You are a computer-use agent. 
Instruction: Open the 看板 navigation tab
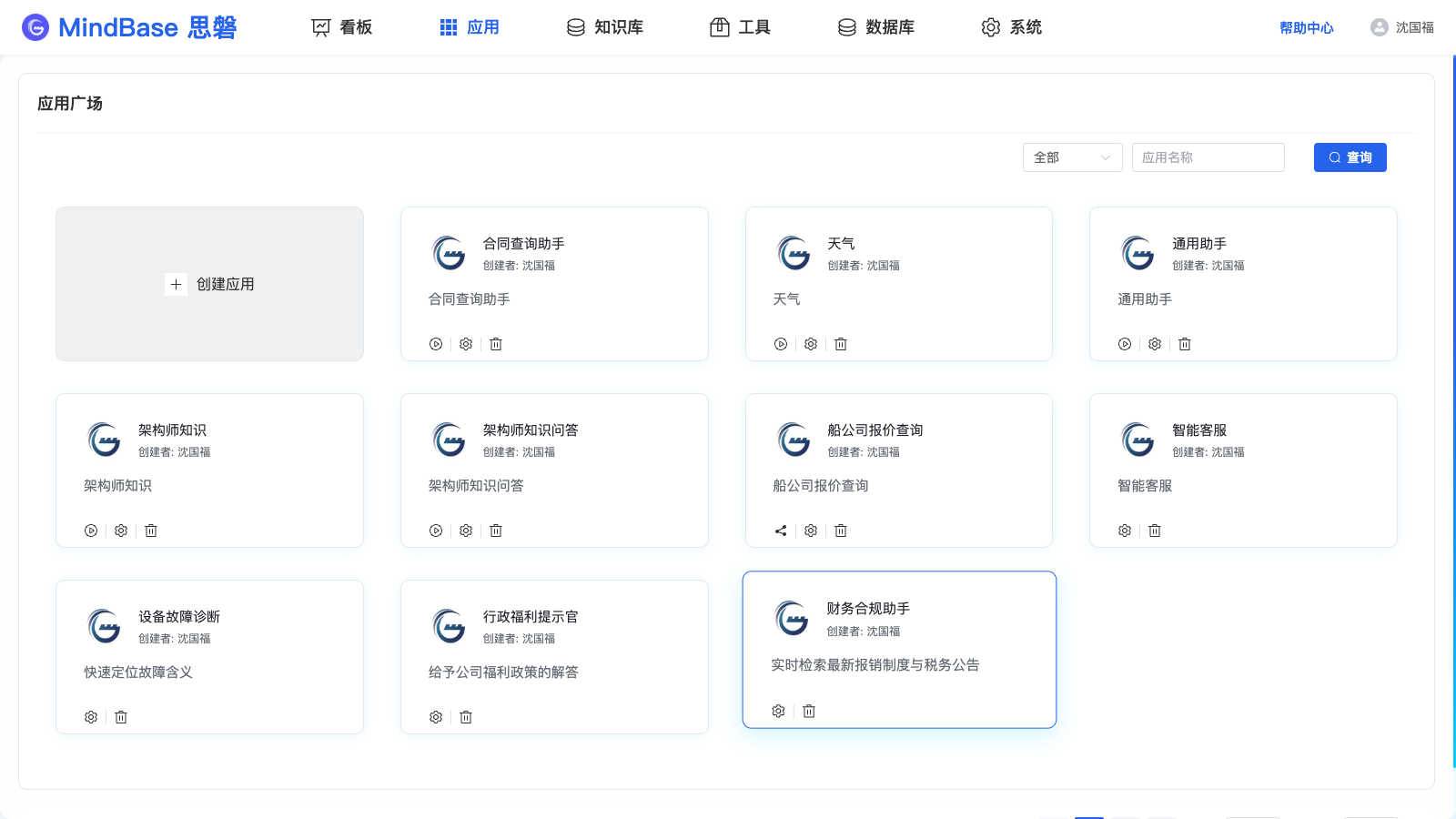342,27
